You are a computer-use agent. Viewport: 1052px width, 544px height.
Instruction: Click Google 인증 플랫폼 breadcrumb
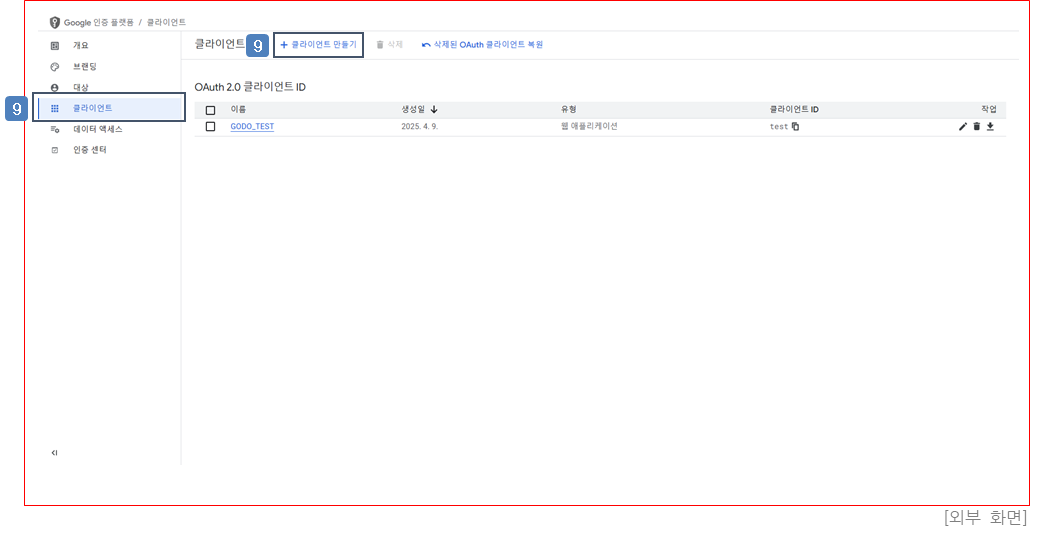(99, 23)
